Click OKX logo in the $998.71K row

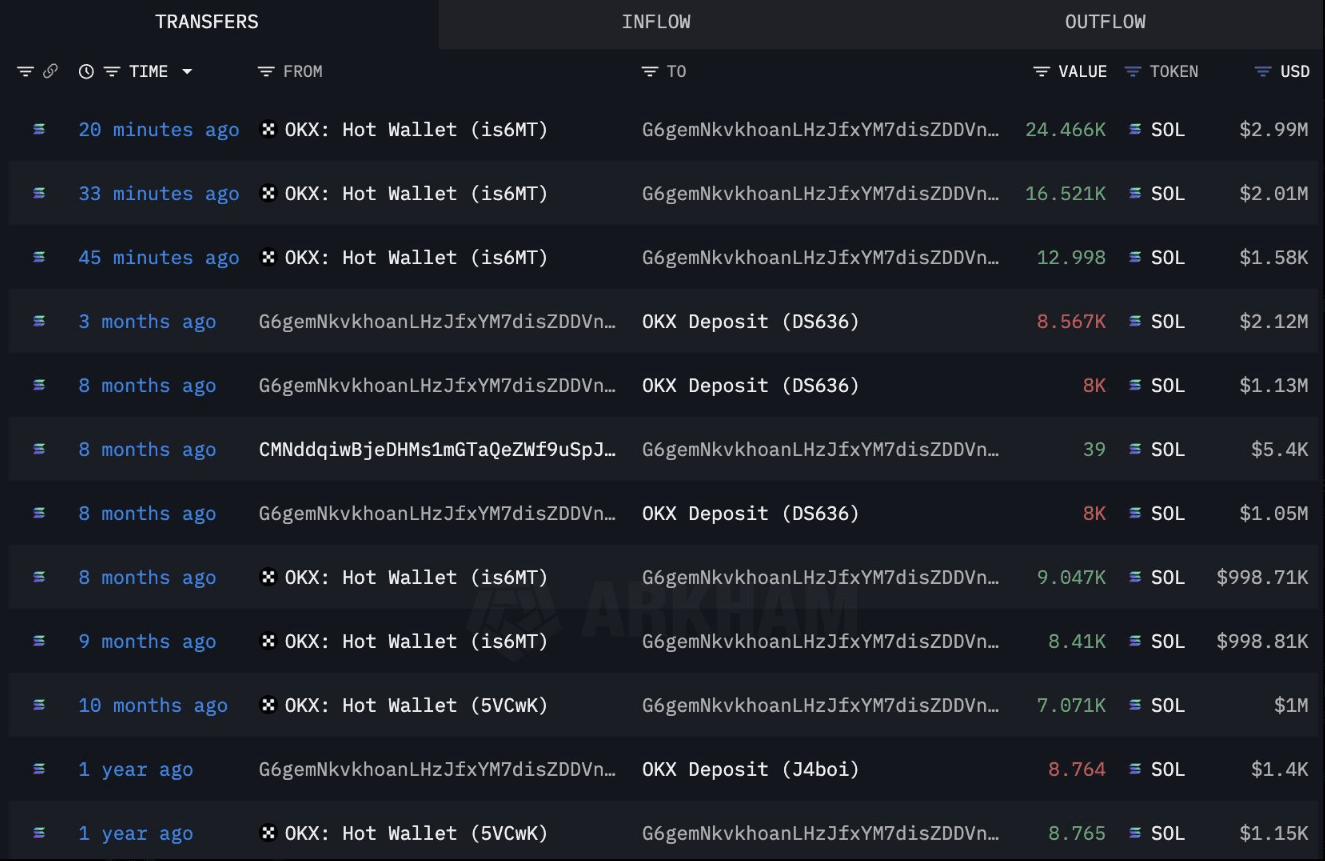point(268,577)
